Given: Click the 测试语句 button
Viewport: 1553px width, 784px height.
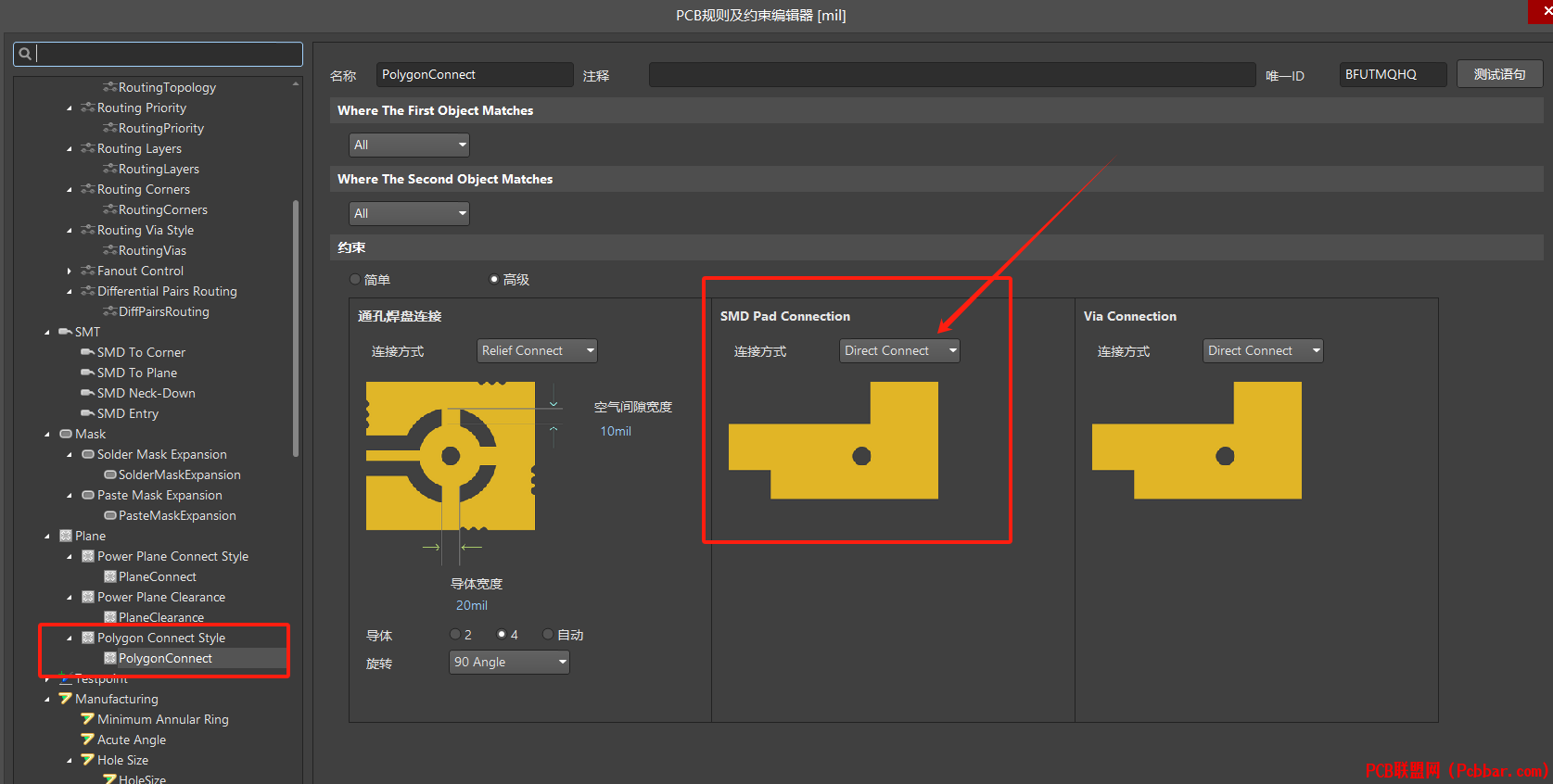Looking at the screenshot, I should pyautogui.click(x=1499, y=74).
